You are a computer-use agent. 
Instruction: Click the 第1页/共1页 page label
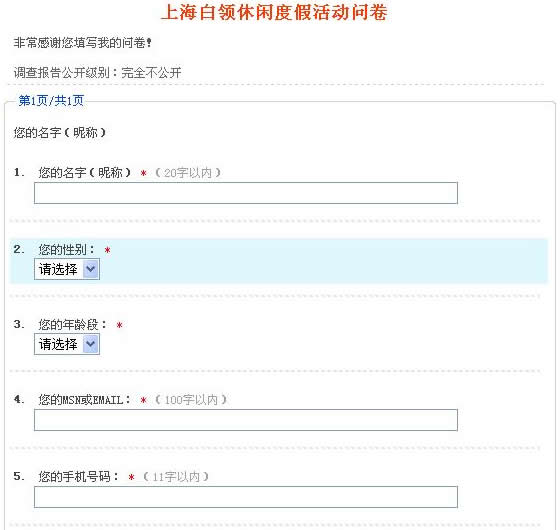click(51, 101)
